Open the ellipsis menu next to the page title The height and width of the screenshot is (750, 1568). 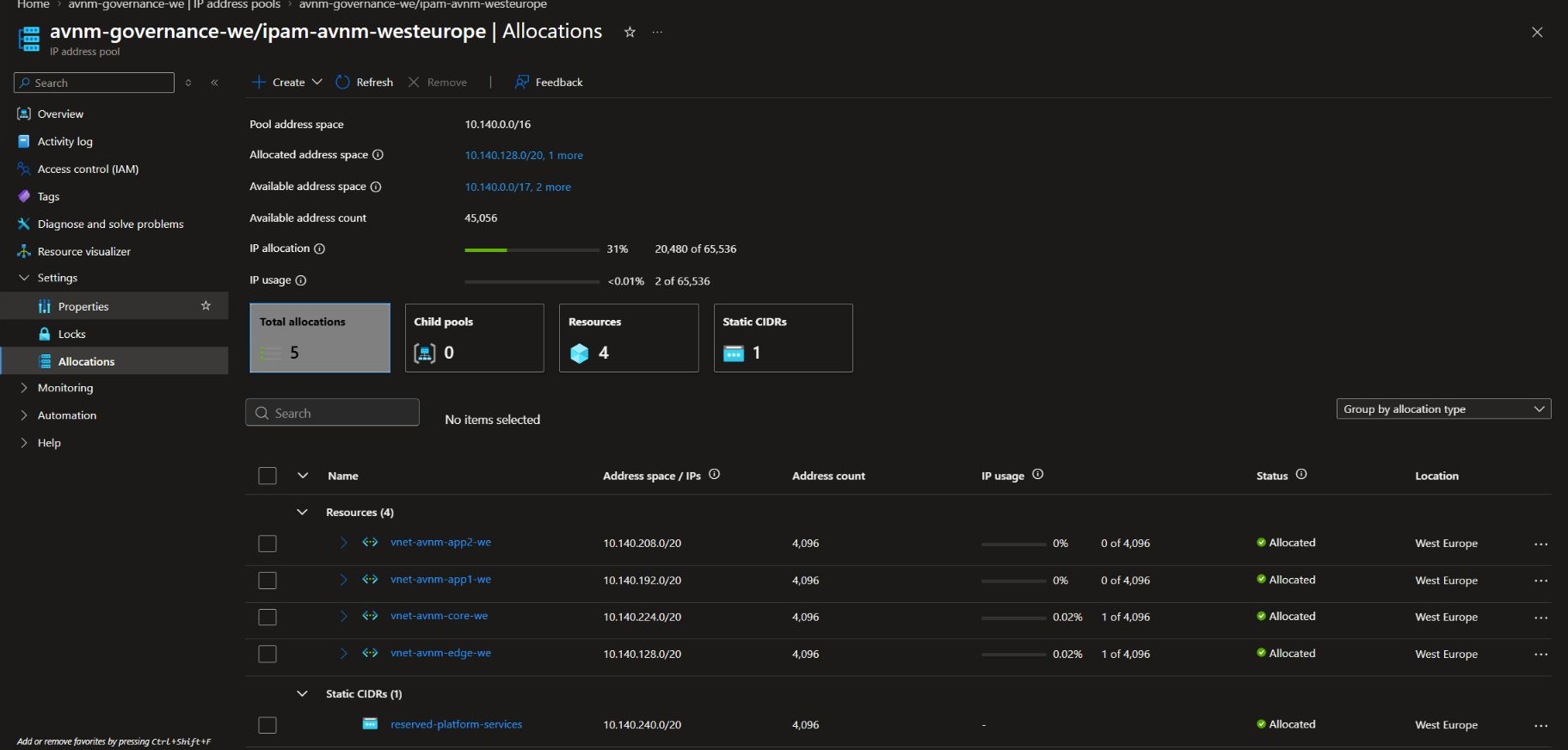tap(657, 32)
